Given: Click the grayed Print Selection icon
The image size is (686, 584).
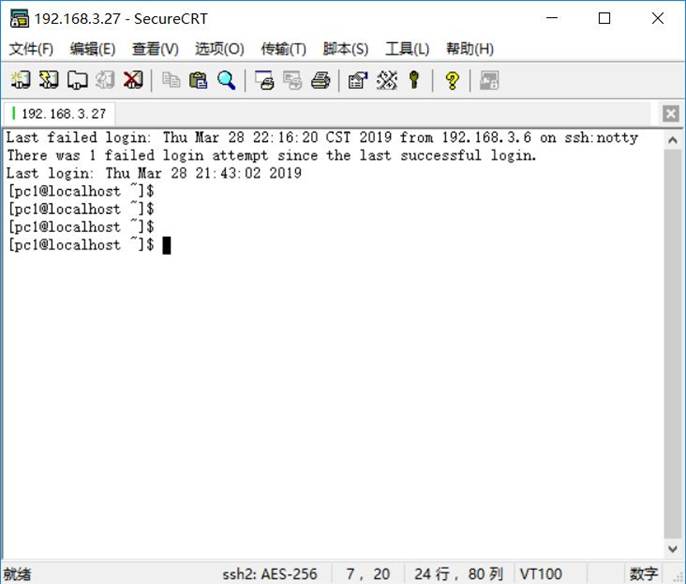Looking at the screenshot, I should coord(292,80).
